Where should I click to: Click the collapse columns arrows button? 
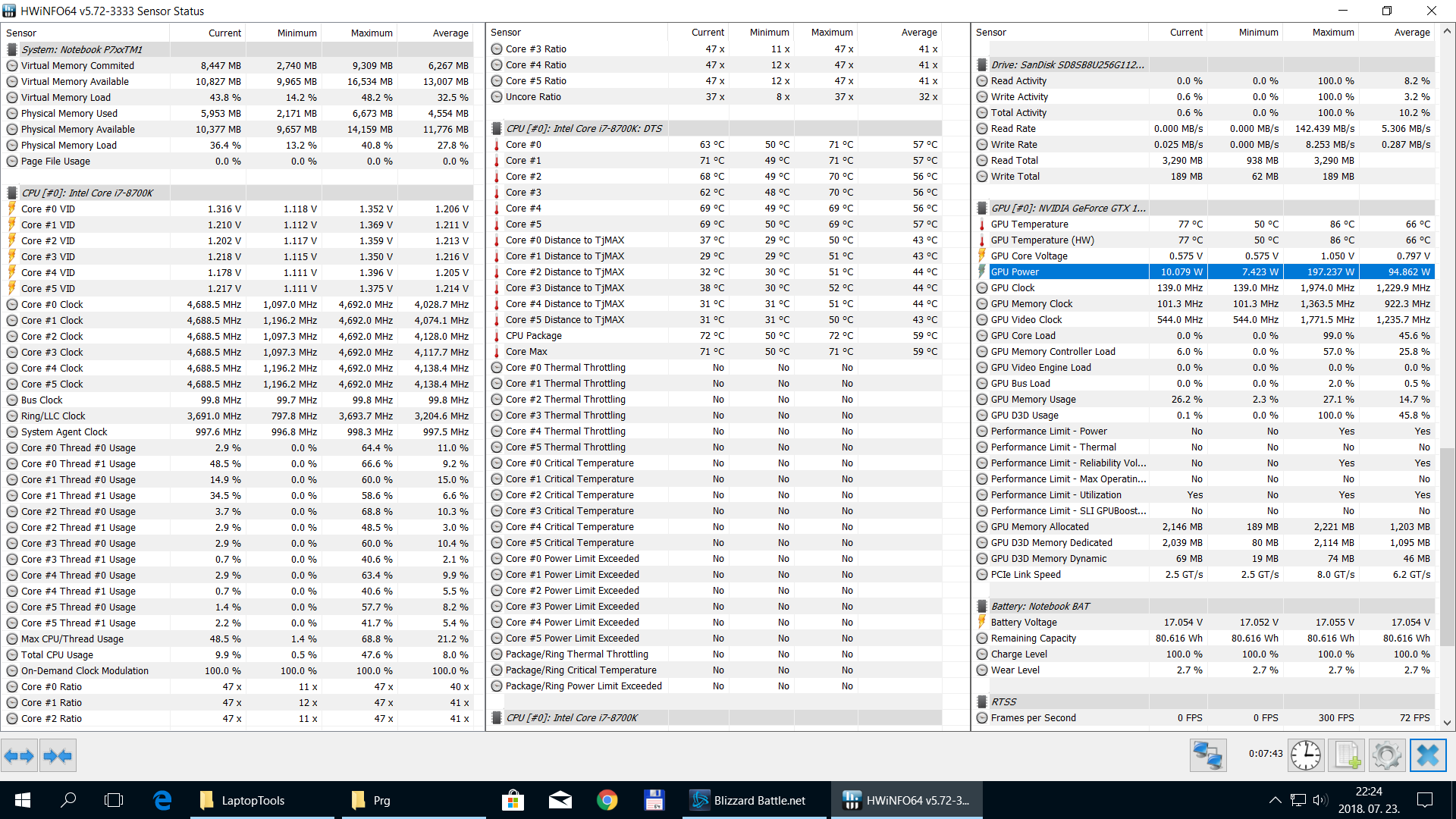pyautogui.click(x=58, y=755)
